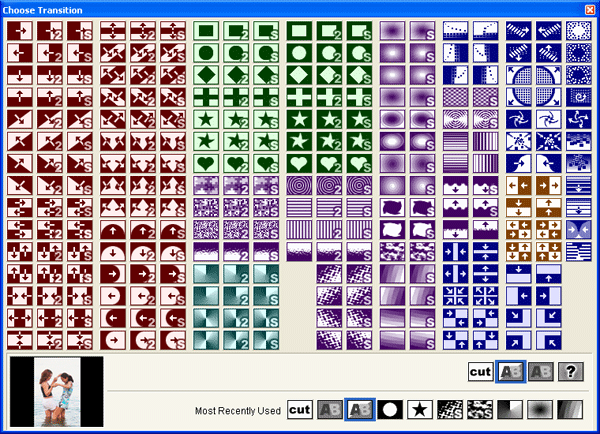Select blue cross with four outward diagonal arrows
600x434 pixels.
[x=485, y=296]
